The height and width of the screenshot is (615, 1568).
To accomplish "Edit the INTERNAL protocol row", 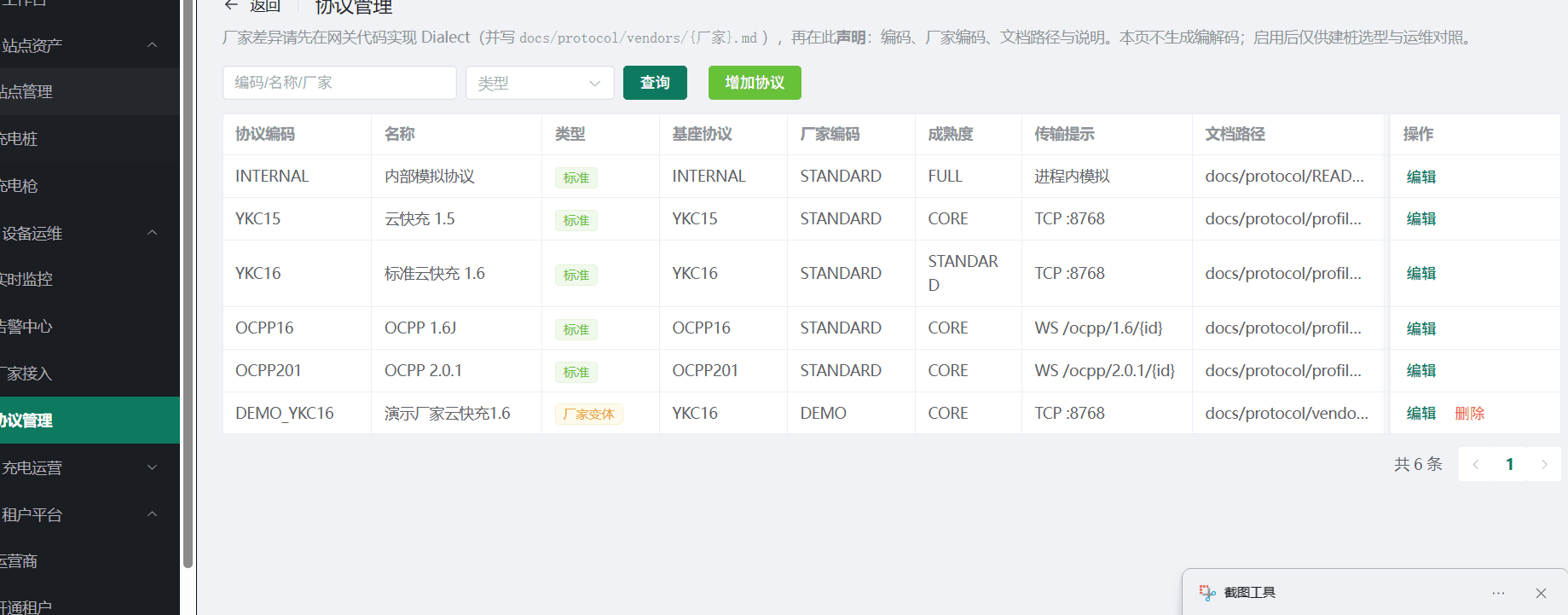I will [1421, 177].
